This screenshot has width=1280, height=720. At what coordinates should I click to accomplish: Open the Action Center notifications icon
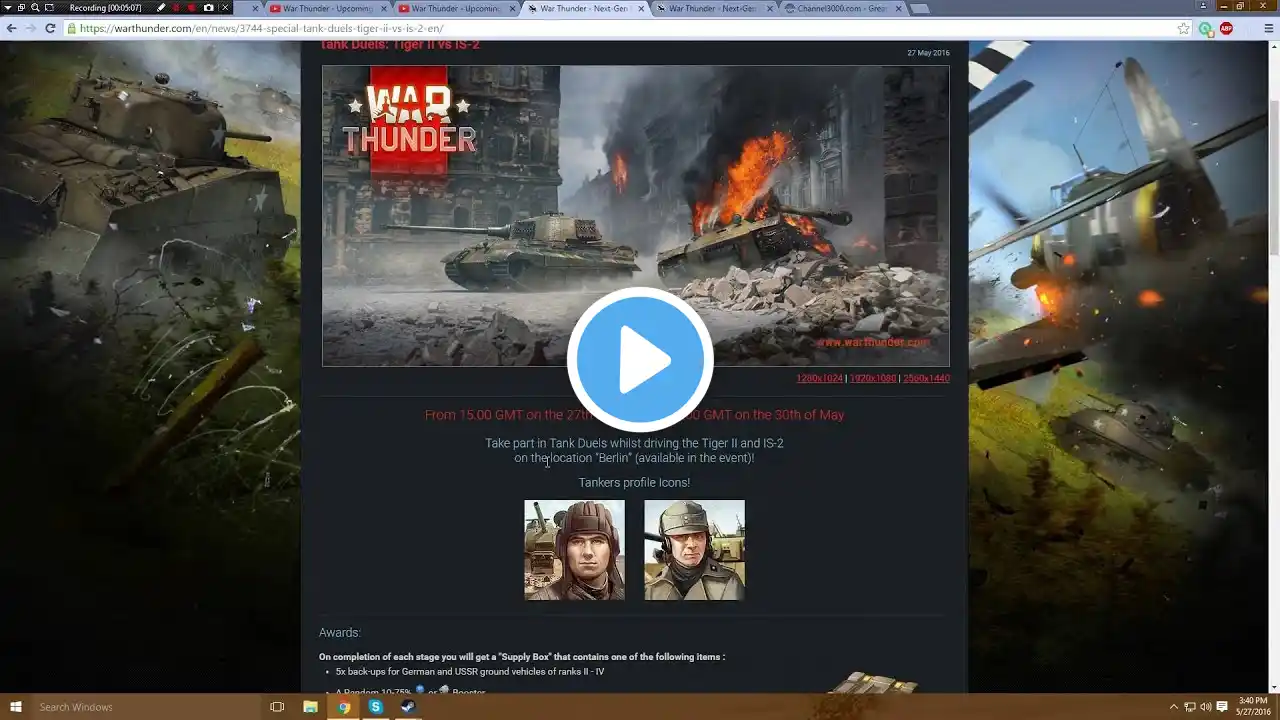coord(1222,707)
